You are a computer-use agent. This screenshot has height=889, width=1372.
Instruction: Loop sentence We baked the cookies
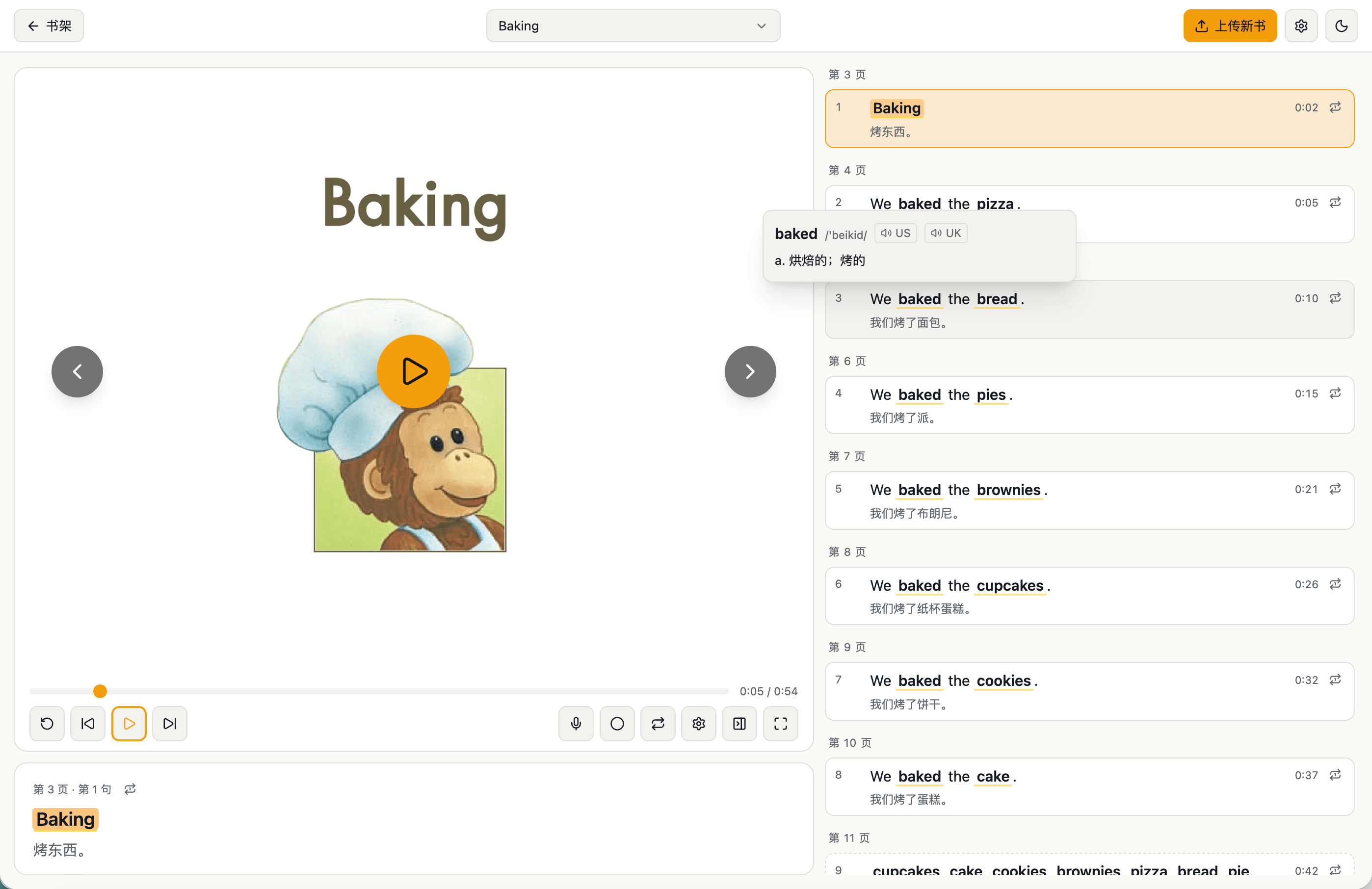(x=1335, y=680)
